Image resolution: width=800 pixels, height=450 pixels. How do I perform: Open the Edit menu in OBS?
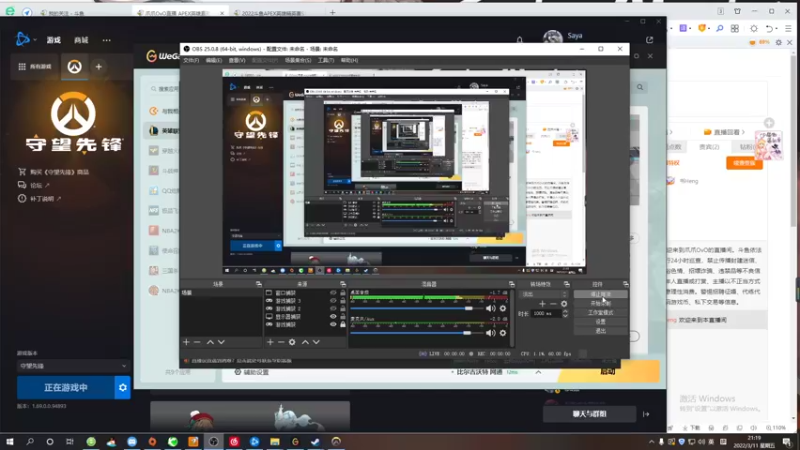[x=213, y=60]
